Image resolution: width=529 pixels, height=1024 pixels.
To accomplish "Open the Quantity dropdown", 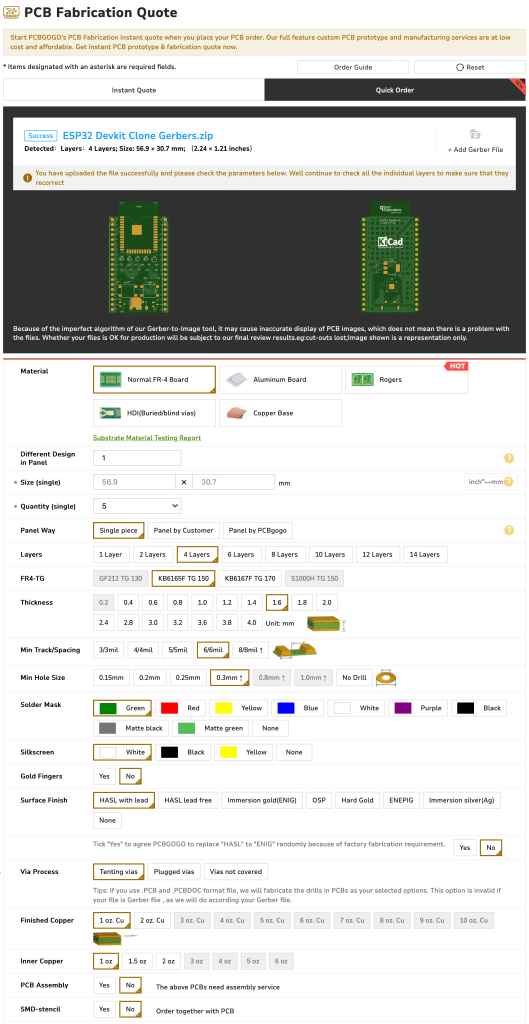I will [x=137, y=505].
